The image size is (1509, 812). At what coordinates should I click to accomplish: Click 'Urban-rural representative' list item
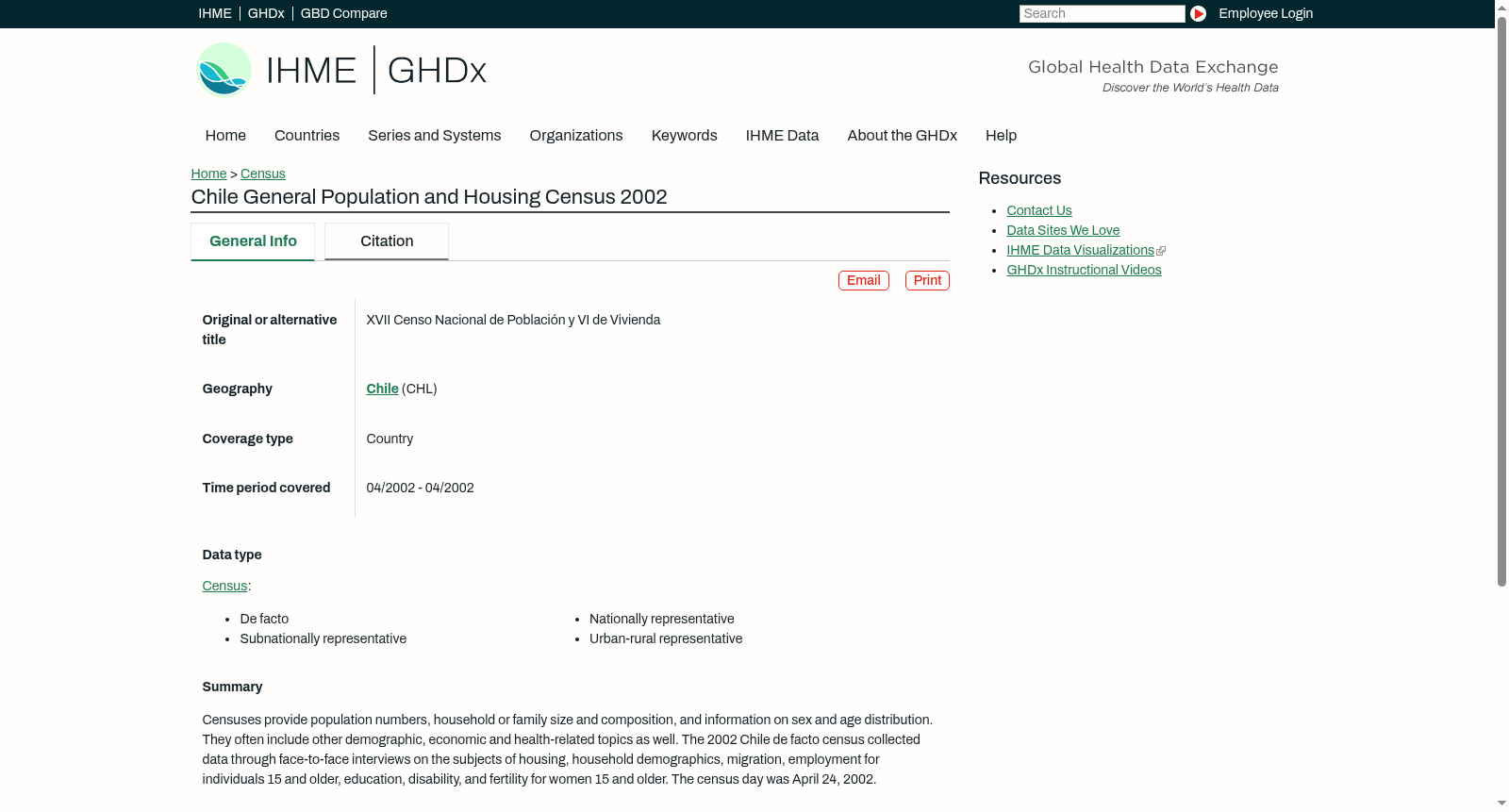coord(666,638)
